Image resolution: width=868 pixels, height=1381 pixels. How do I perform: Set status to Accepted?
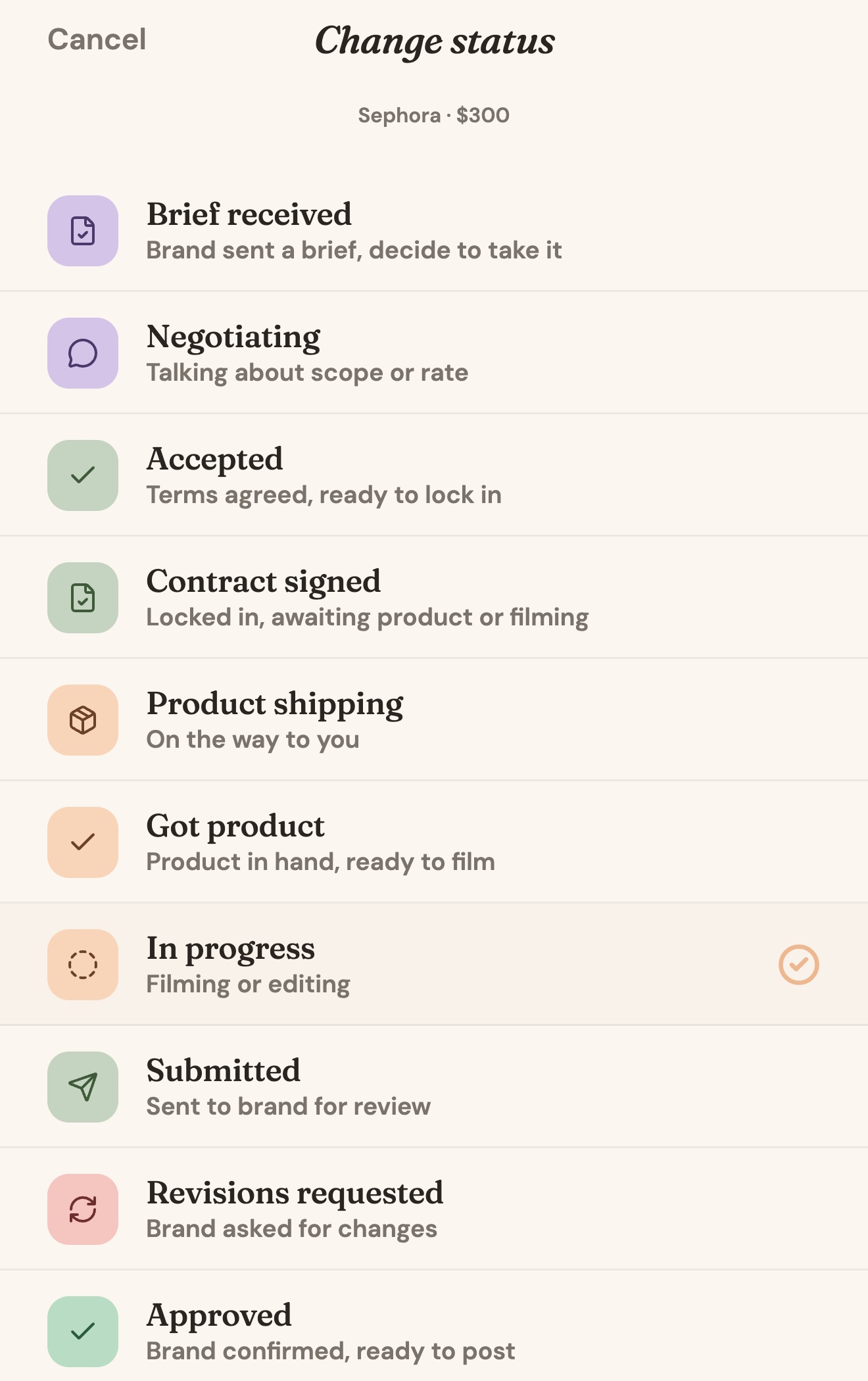click(x=434, y=475)
